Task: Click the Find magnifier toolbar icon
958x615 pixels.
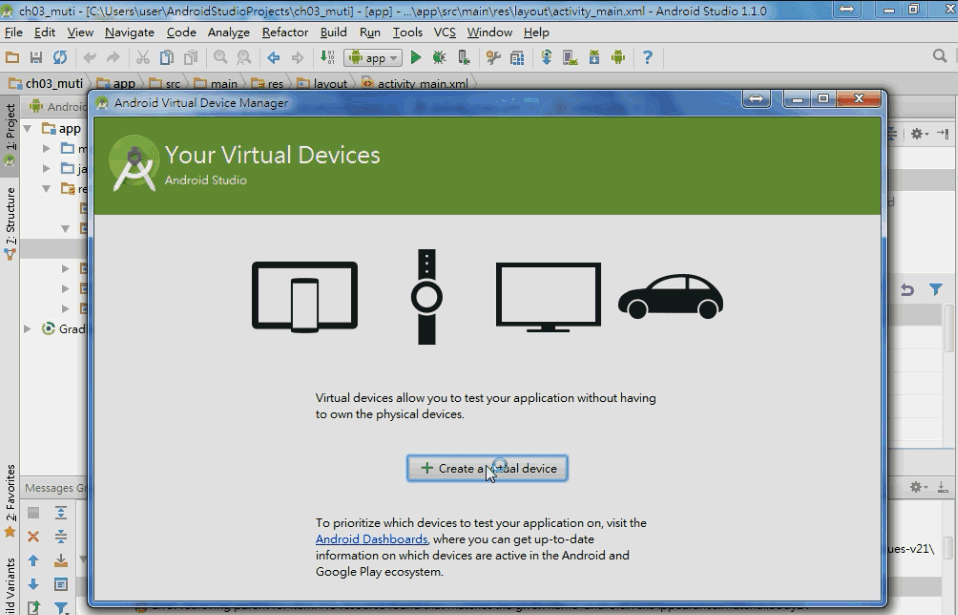Action: (x=220, y=57)
